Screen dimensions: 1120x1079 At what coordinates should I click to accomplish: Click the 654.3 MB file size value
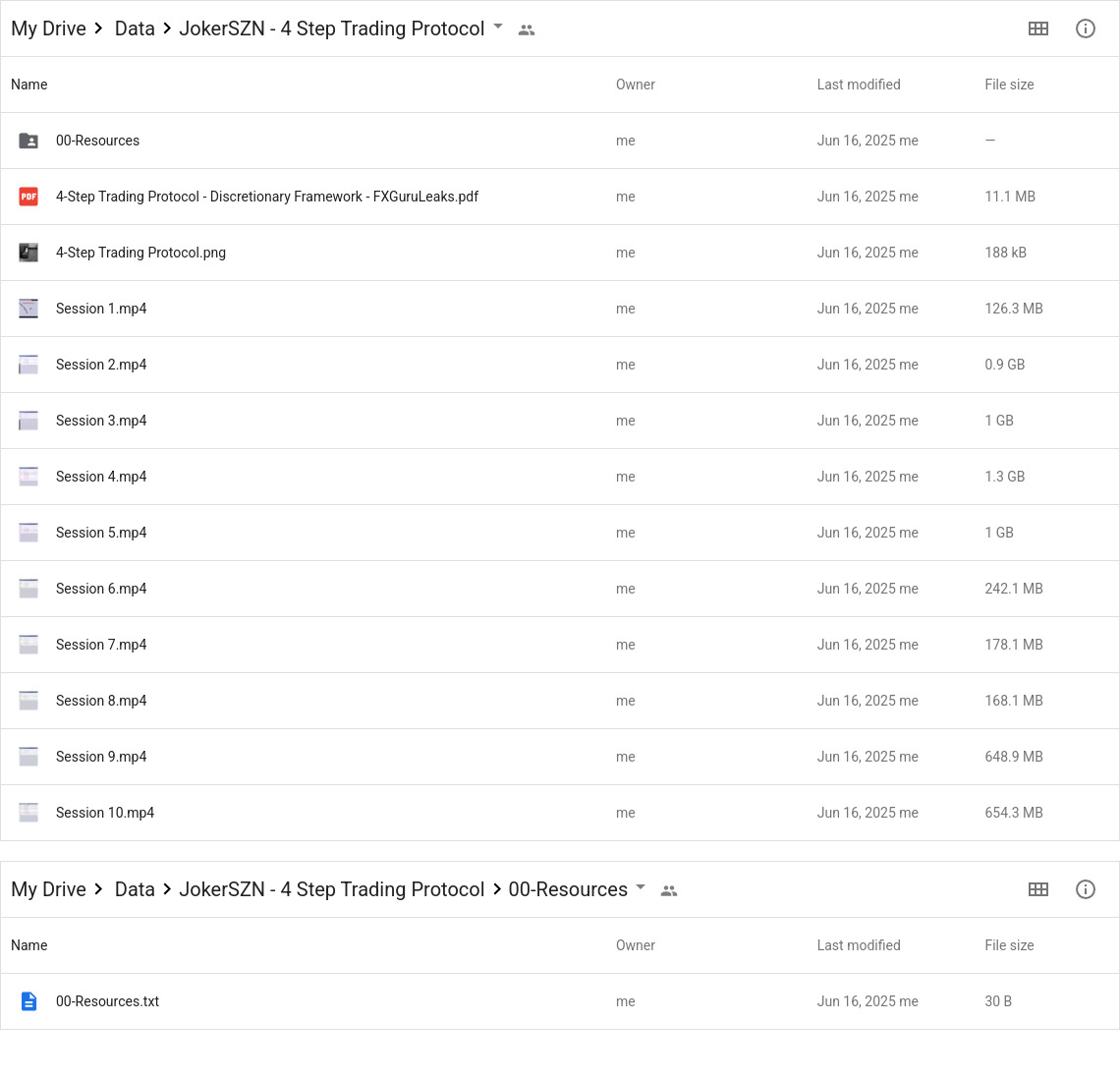(1014, 813)
